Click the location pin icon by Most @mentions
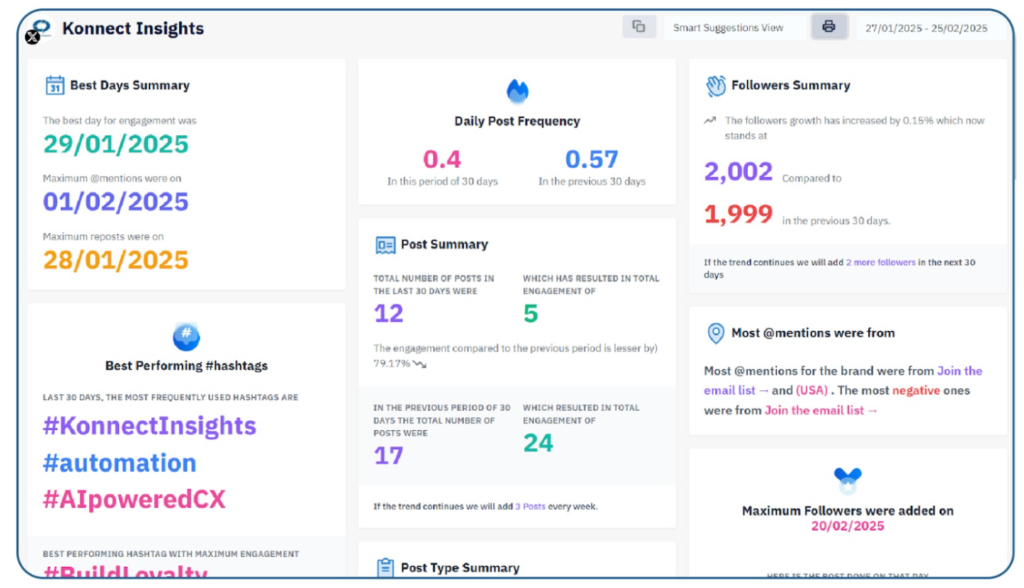Image resolution: width=1024 pixels, height=588 pixels. coord(716,333)
